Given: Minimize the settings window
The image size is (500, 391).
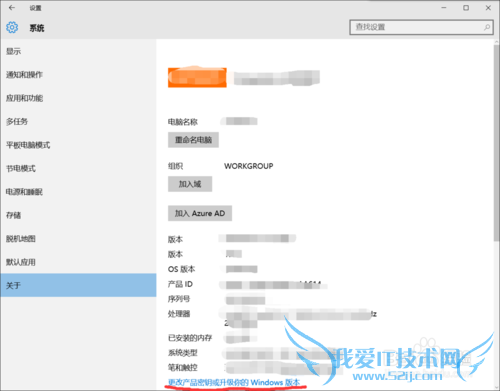Looking at the screenshot, I should pos(444,8).
